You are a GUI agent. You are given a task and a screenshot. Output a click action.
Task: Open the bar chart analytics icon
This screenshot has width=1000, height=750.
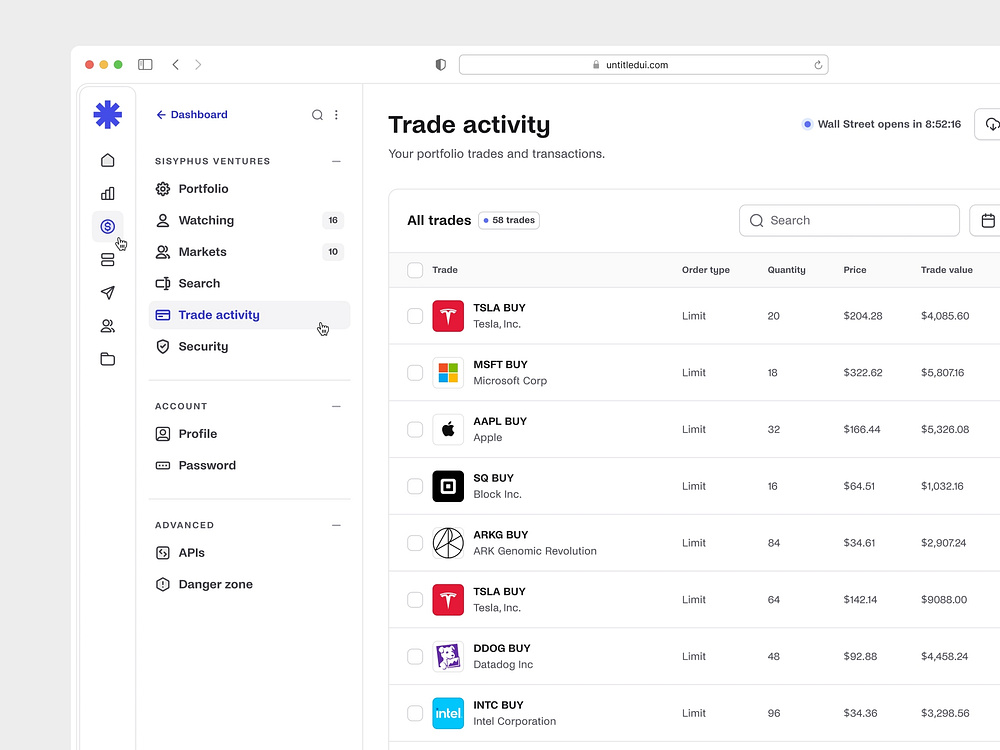coord(108,193)
